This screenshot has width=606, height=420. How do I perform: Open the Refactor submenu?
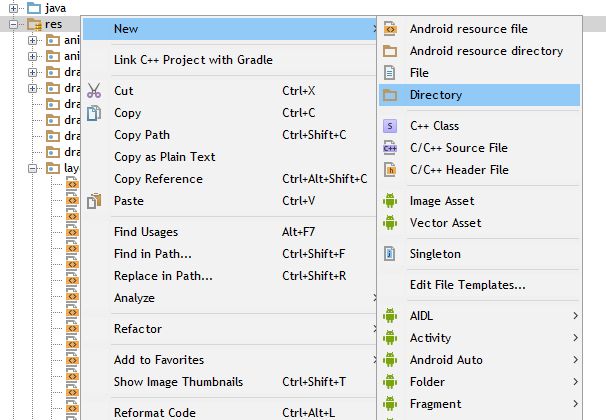[x=230, y=329]
